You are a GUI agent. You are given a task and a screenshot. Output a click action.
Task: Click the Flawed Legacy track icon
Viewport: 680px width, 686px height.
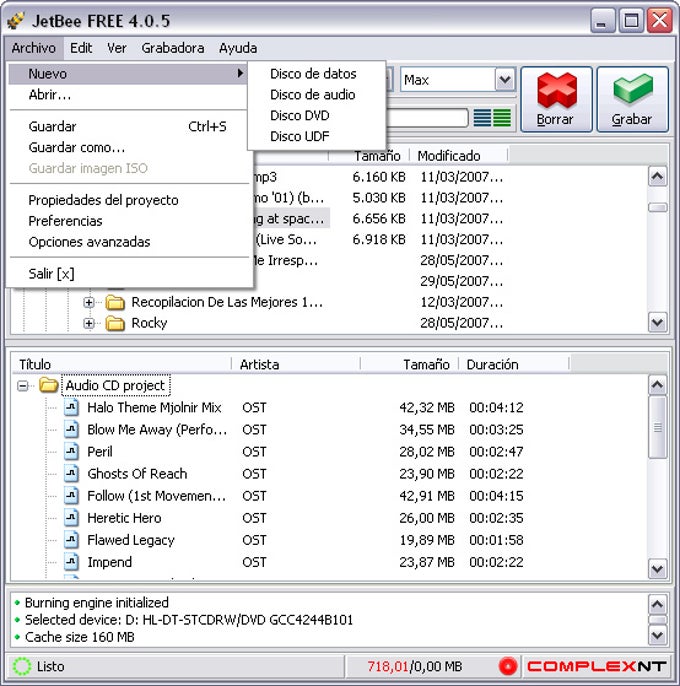(x=71, y=539)
